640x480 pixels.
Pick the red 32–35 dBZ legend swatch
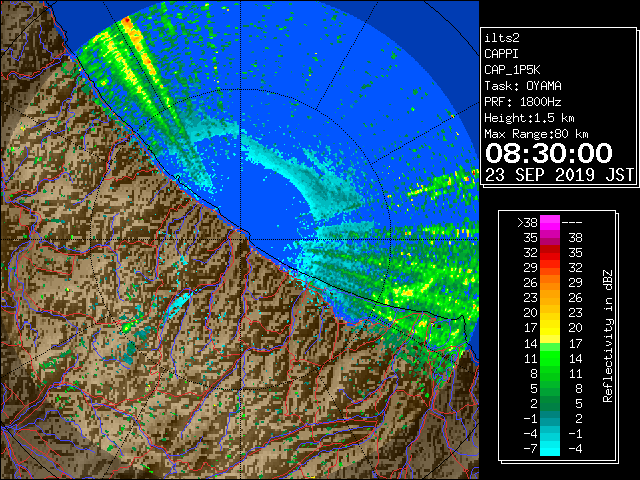[550, 253]
